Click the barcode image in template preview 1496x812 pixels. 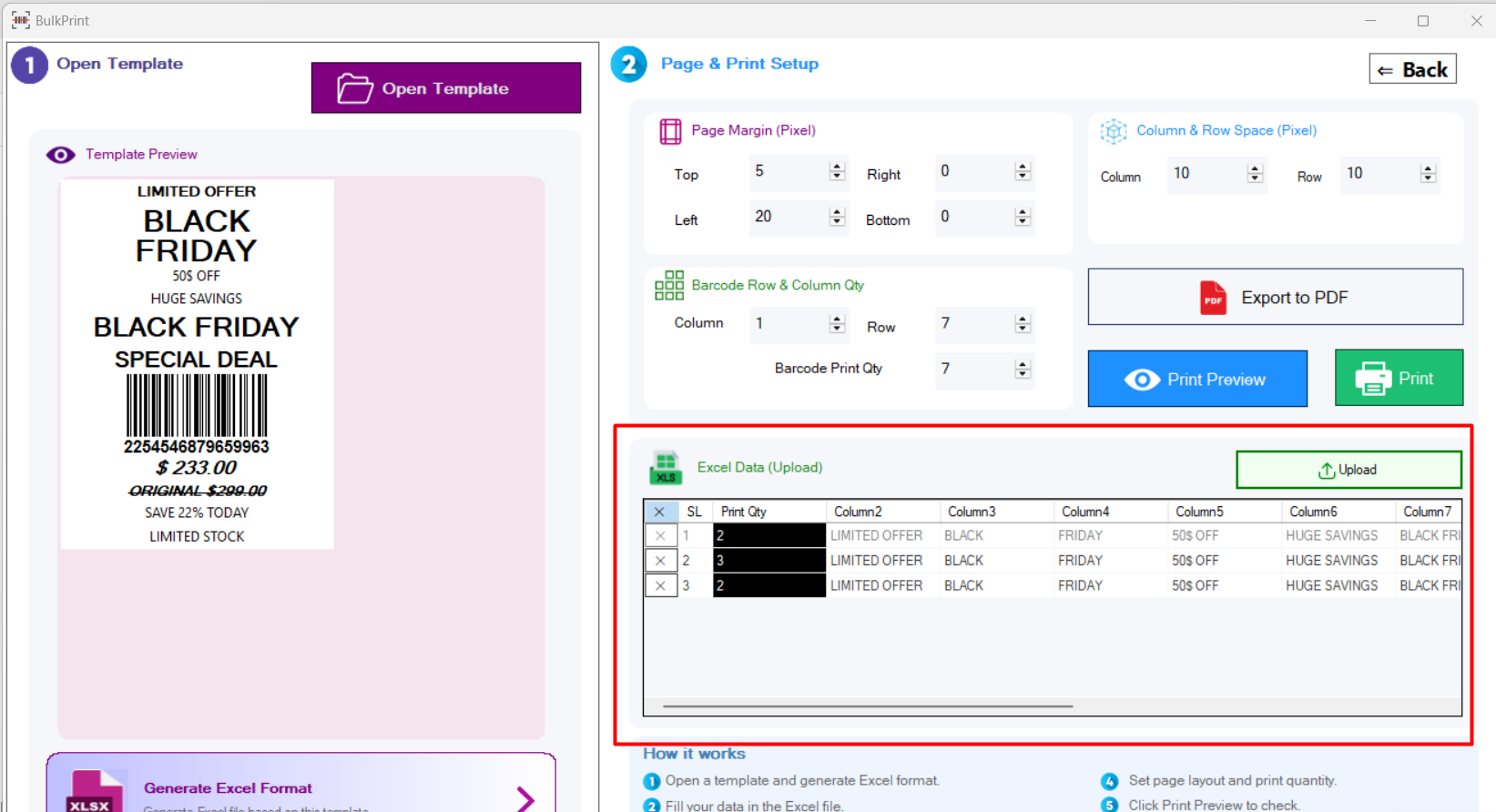click(x=197, y=406)
